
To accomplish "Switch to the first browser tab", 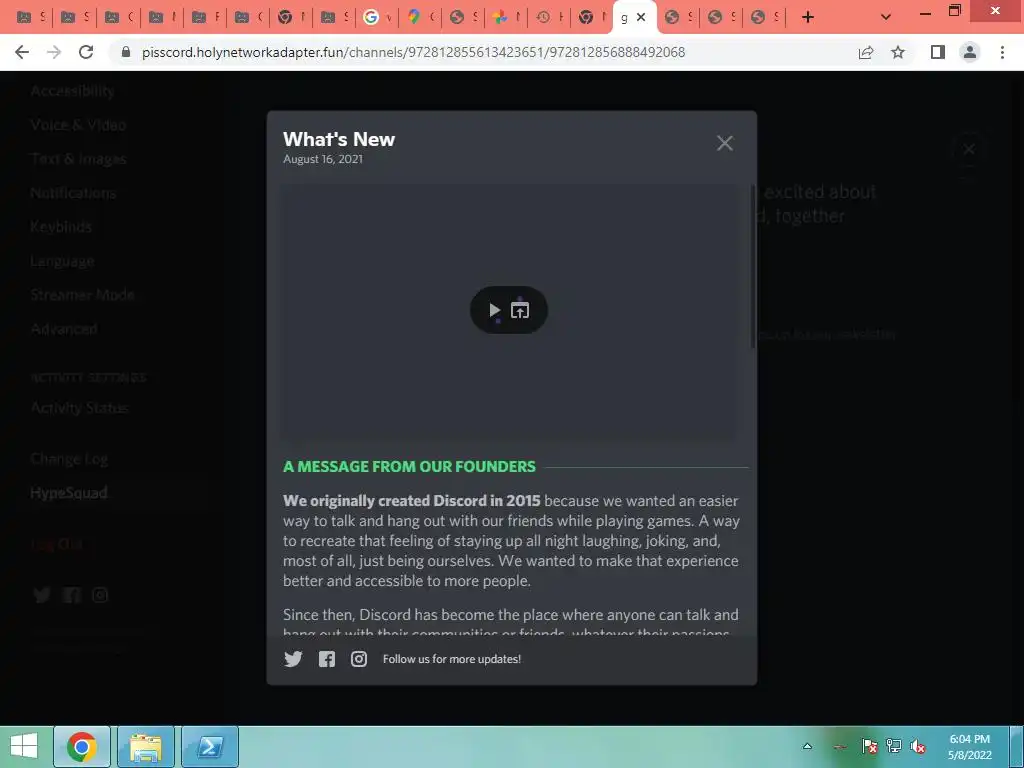I will (29, 17).
